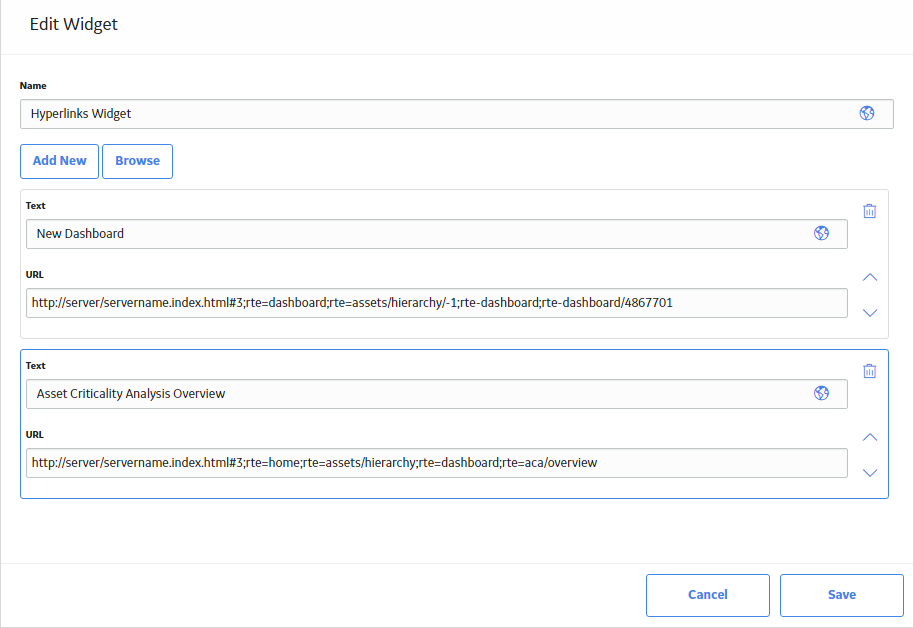This screenshot has height=628, width=914.
Task: Delete the Asset Criticality Analysis Overview entry
Action: 869,371
